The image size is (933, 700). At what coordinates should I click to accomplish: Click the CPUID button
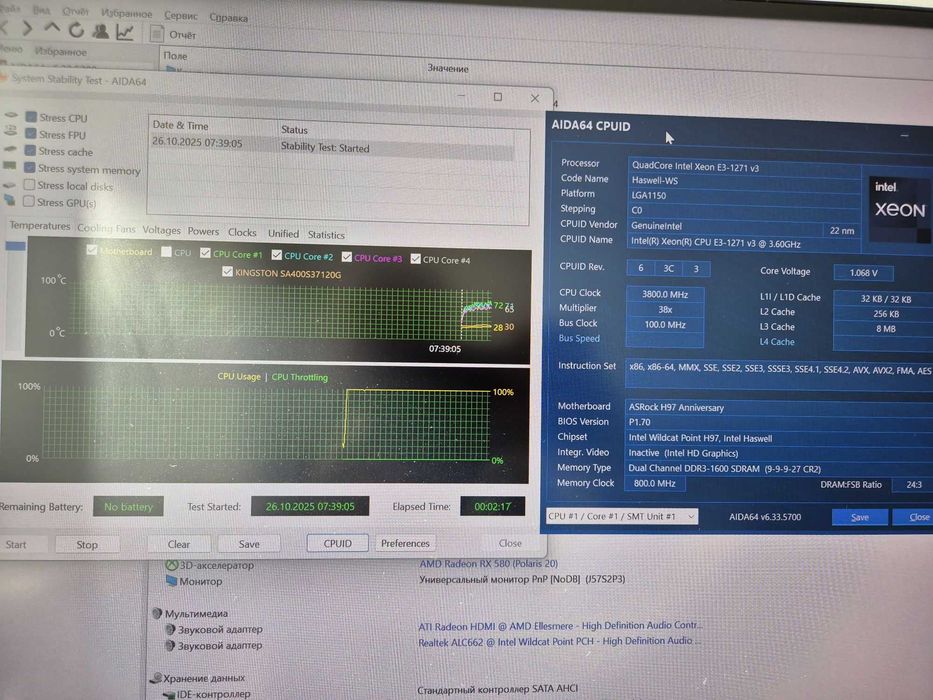coord(337,543)
